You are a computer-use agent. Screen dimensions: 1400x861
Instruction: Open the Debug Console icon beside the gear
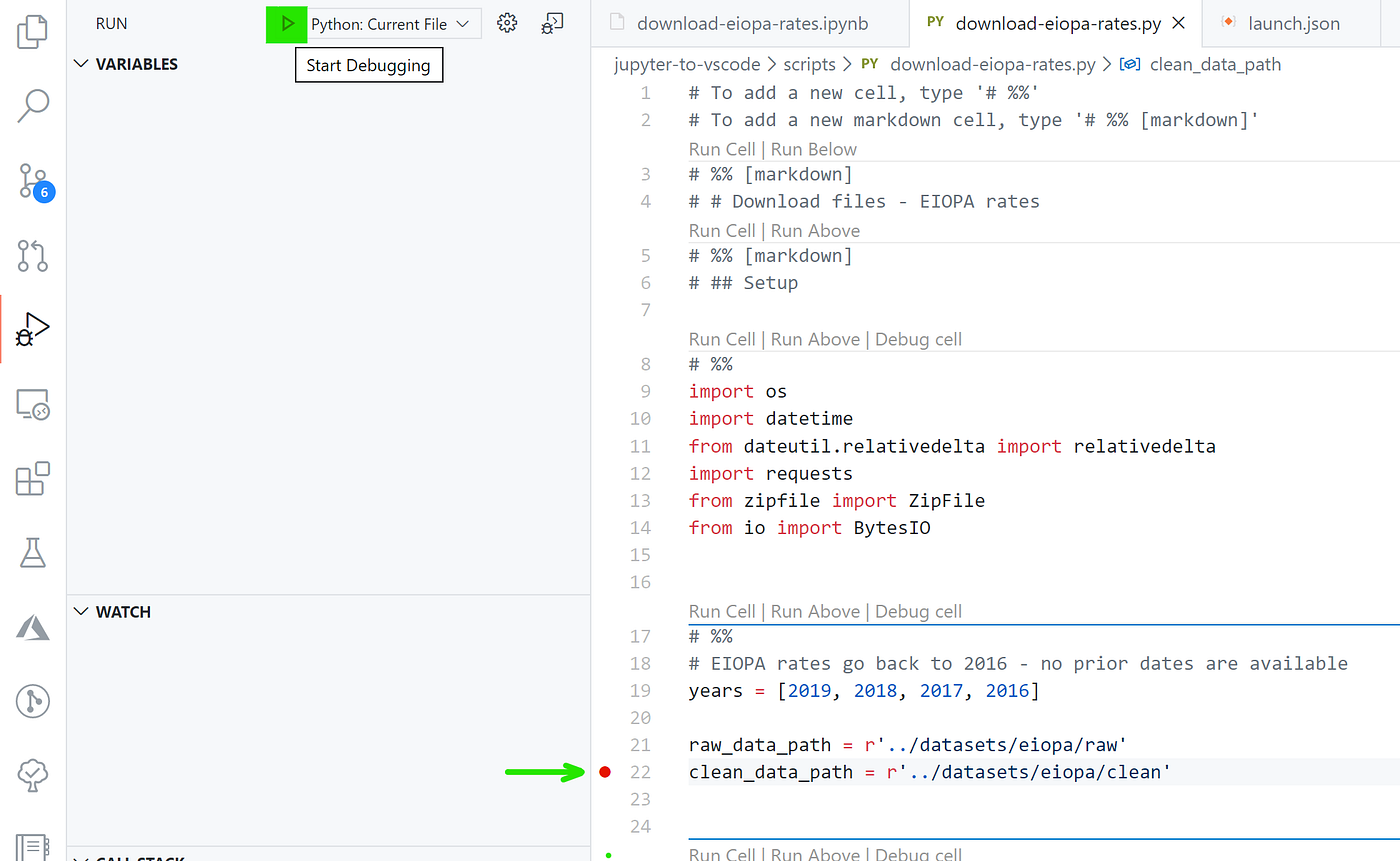click(x=552, y=22)
